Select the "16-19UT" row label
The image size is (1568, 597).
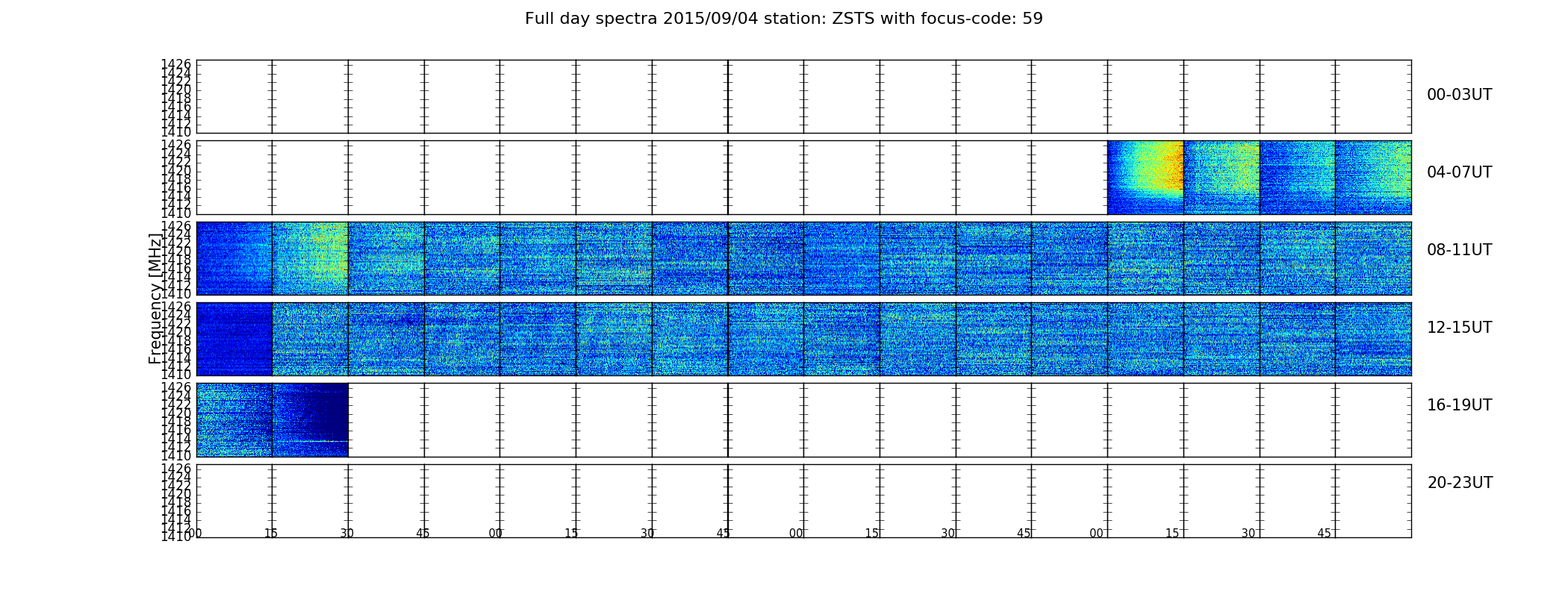(x=1459, y=405)
